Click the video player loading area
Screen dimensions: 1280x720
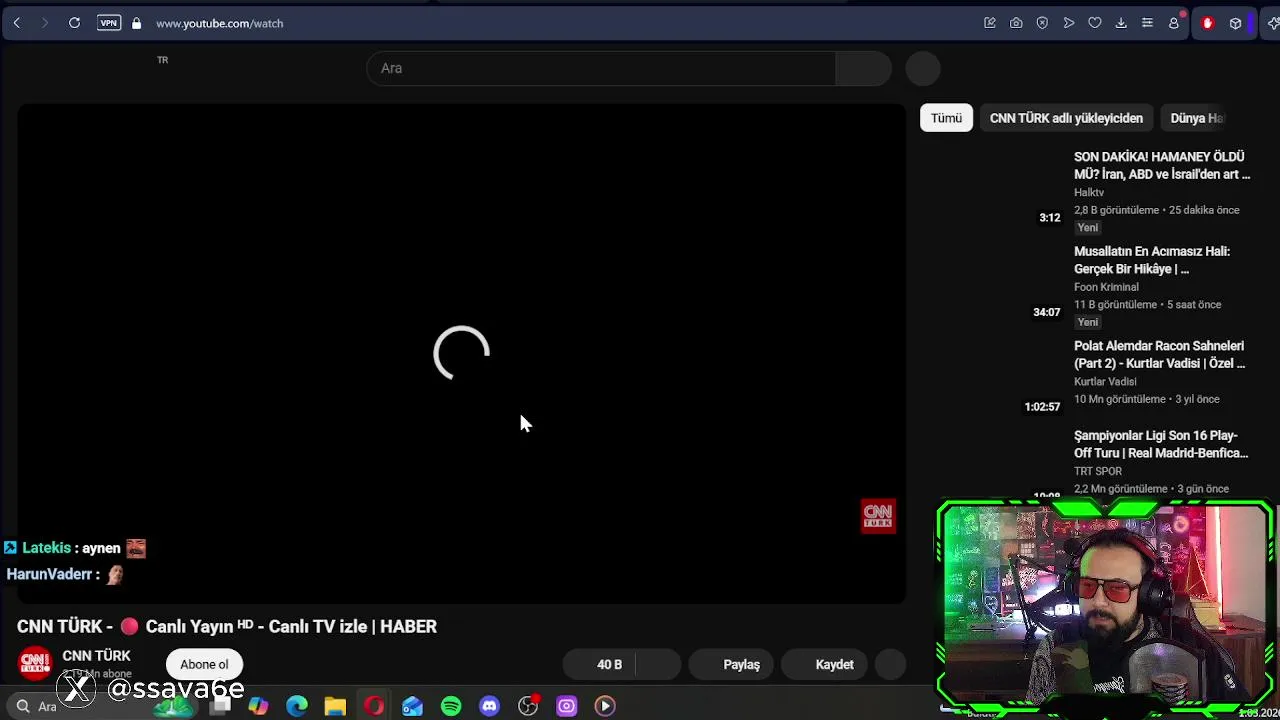[461, 353]
